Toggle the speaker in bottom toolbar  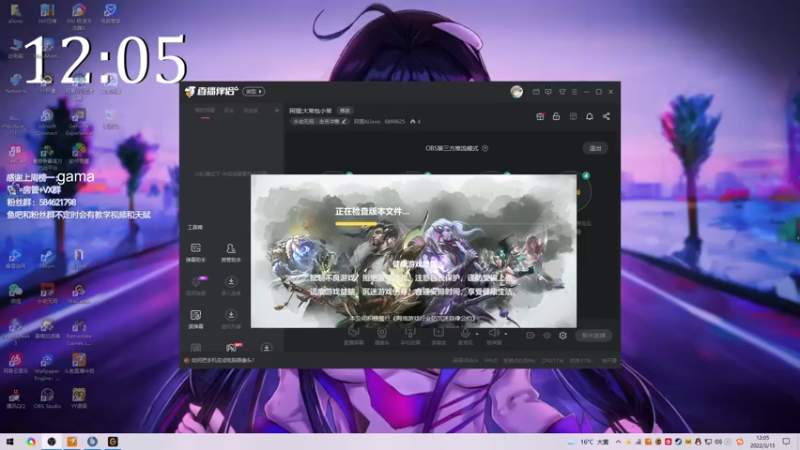(x=493, y=335)
